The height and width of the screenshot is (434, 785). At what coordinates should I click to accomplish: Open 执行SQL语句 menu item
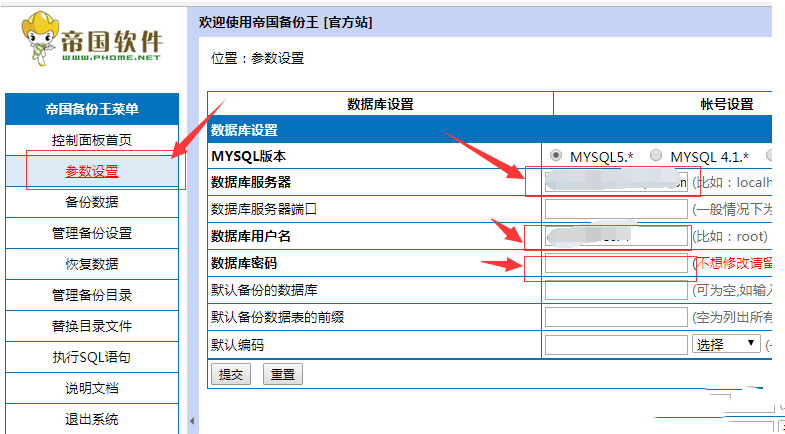click(x=92, y=357)
